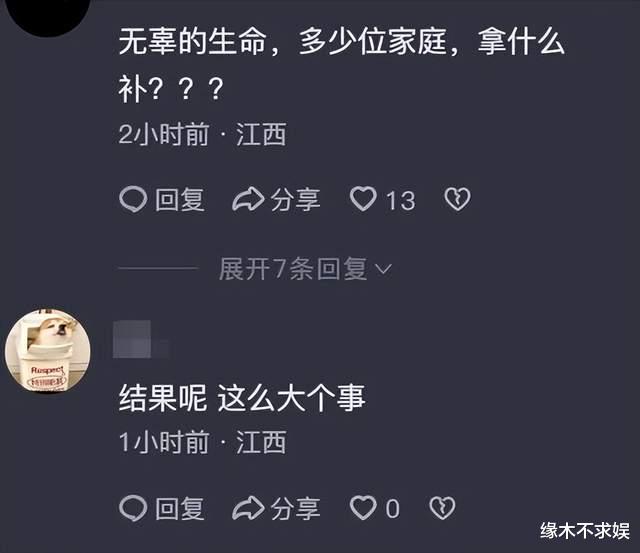Like the first comment with 13 likes

click(363, 199)
